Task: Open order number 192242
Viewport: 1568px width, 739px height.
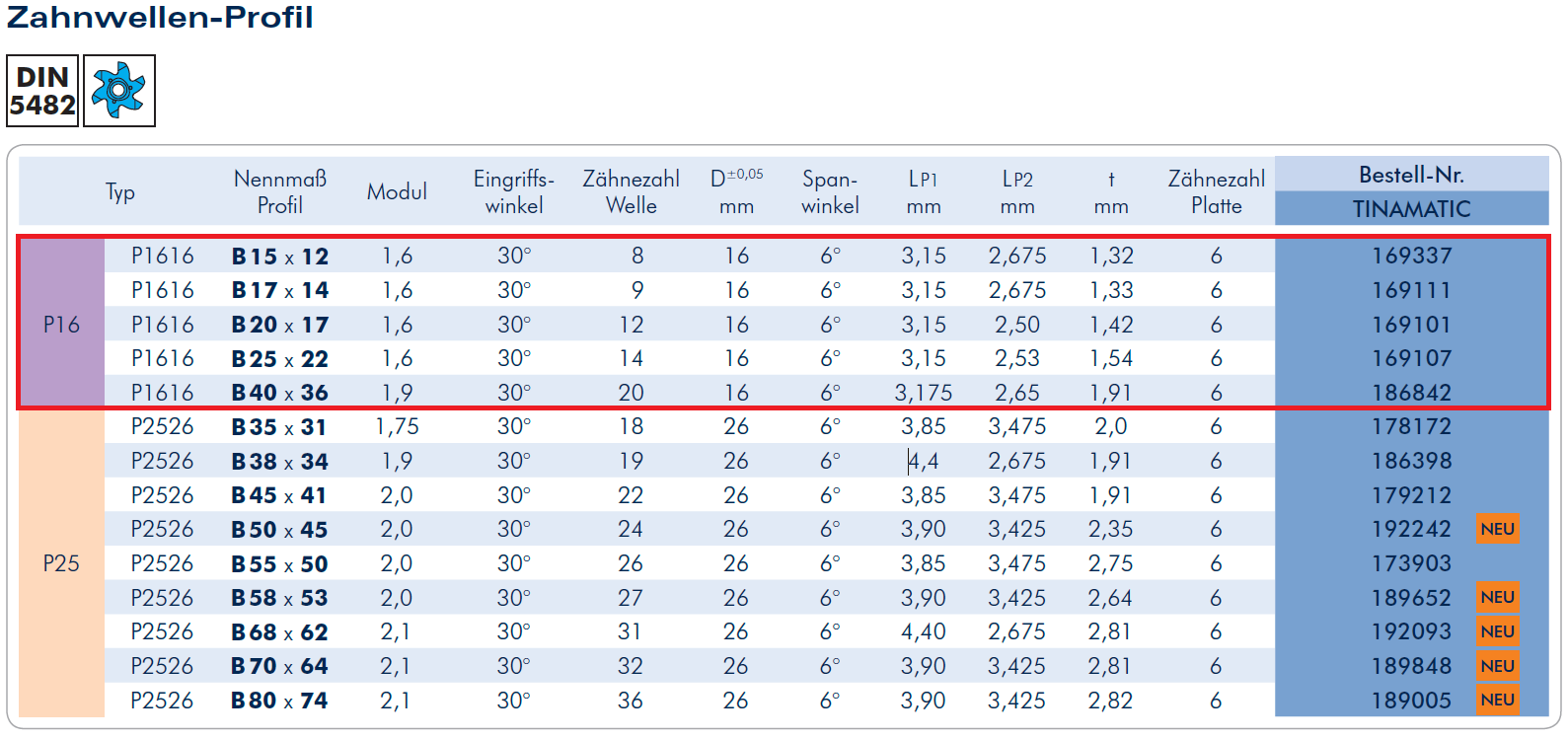Action: pos(1411,529)
